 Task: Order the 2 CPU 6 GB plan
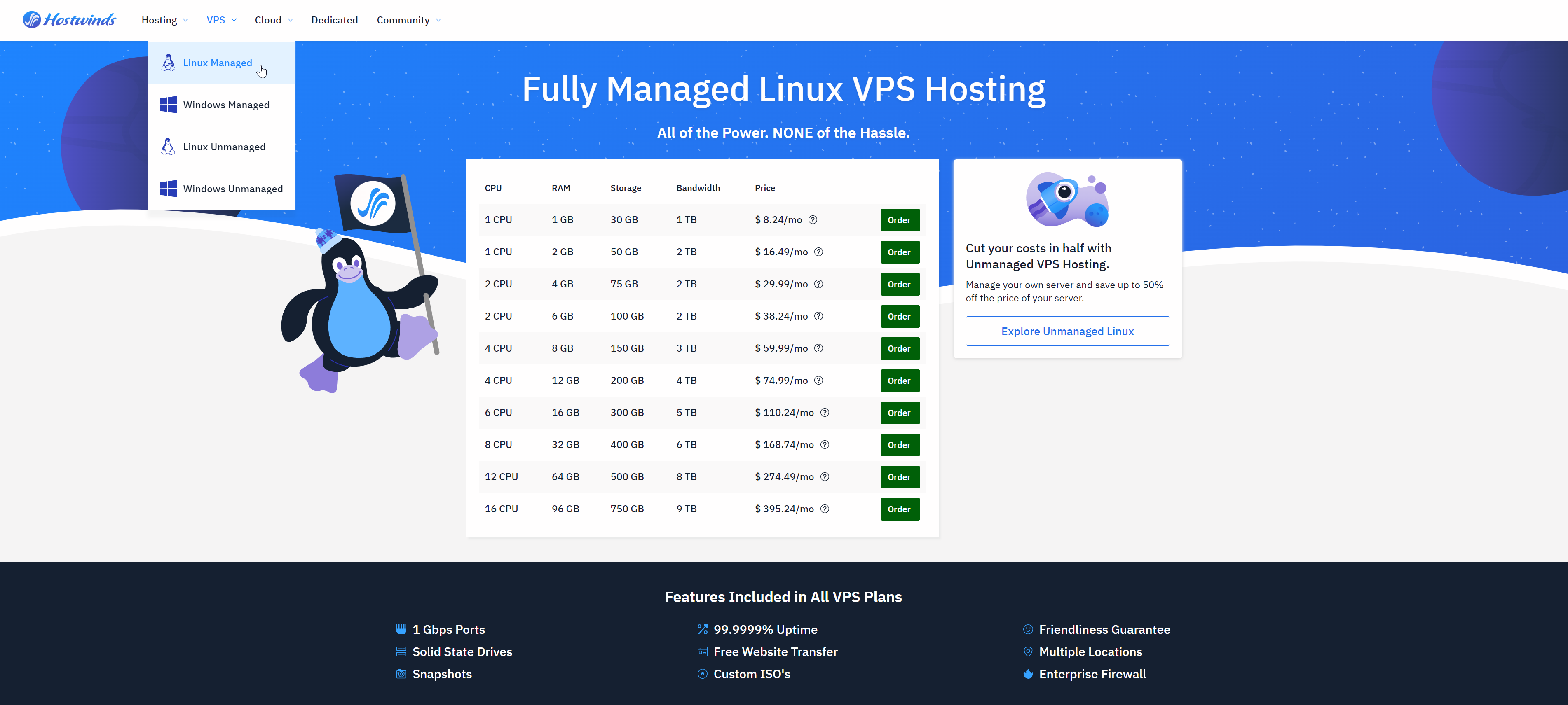pos(900,316)
